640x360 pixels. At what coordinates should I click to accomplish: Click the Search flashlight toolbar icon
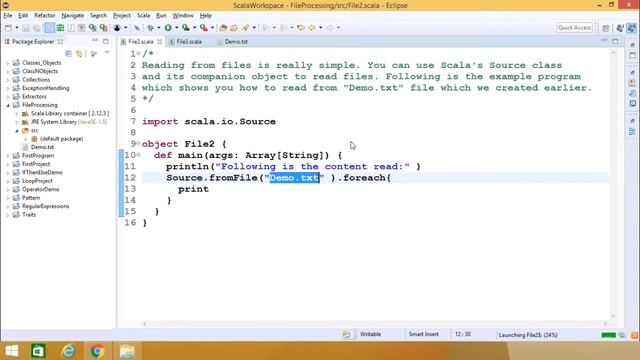point(246,28)
